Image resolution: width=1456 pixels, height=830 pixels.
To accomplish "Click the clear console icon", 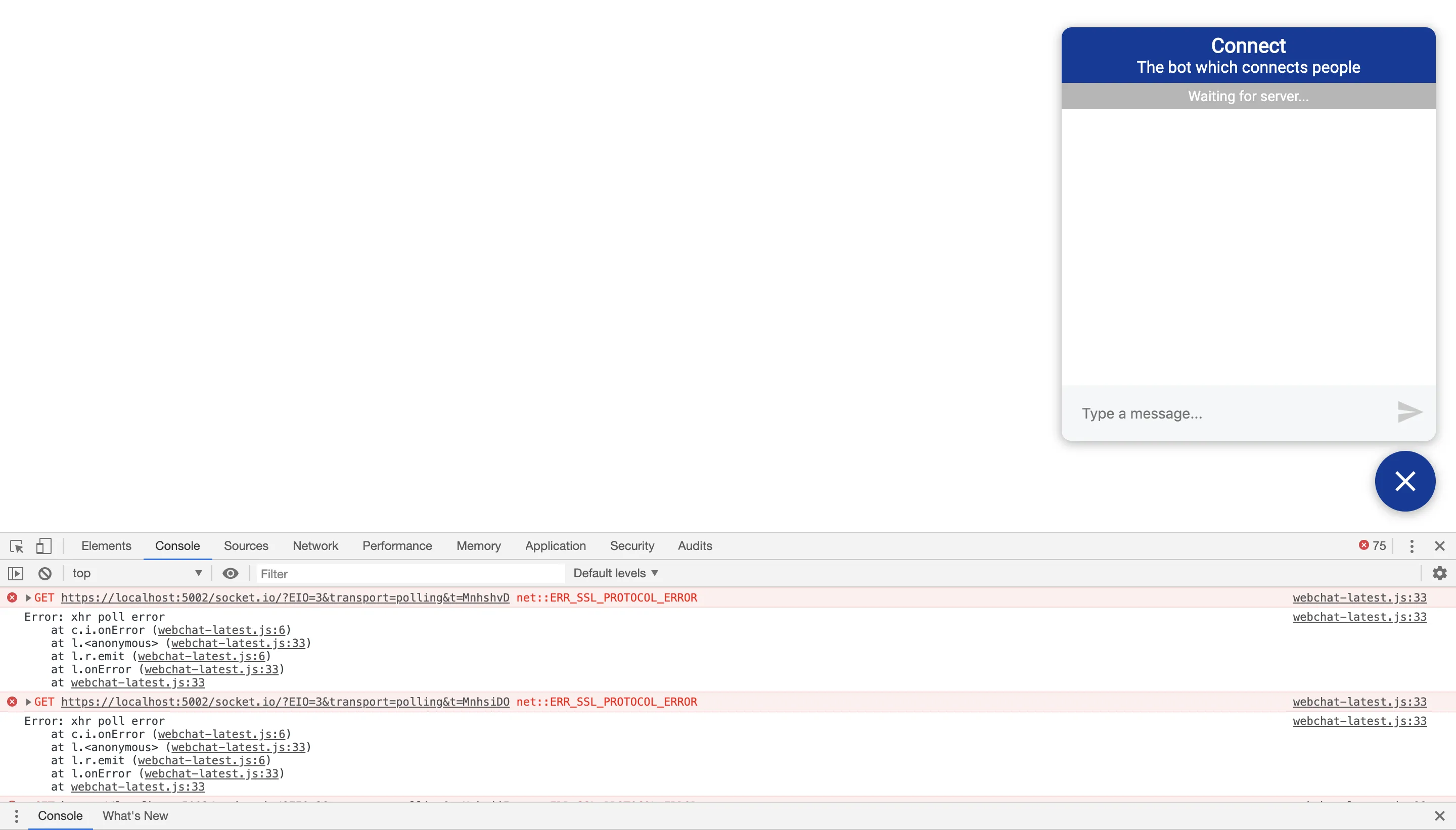I will point(45,574).
